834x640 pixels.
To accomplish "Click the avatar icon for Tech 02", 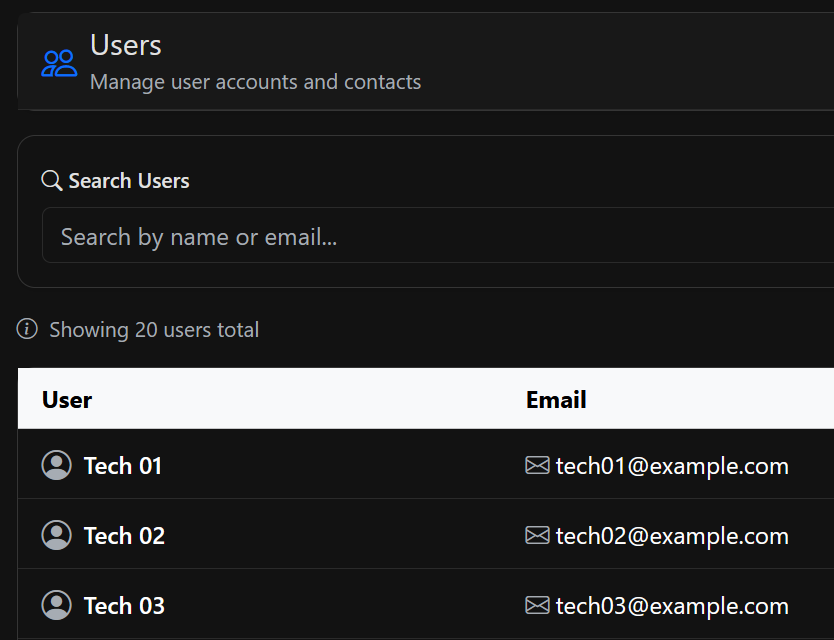I will [x=56, y=535].
